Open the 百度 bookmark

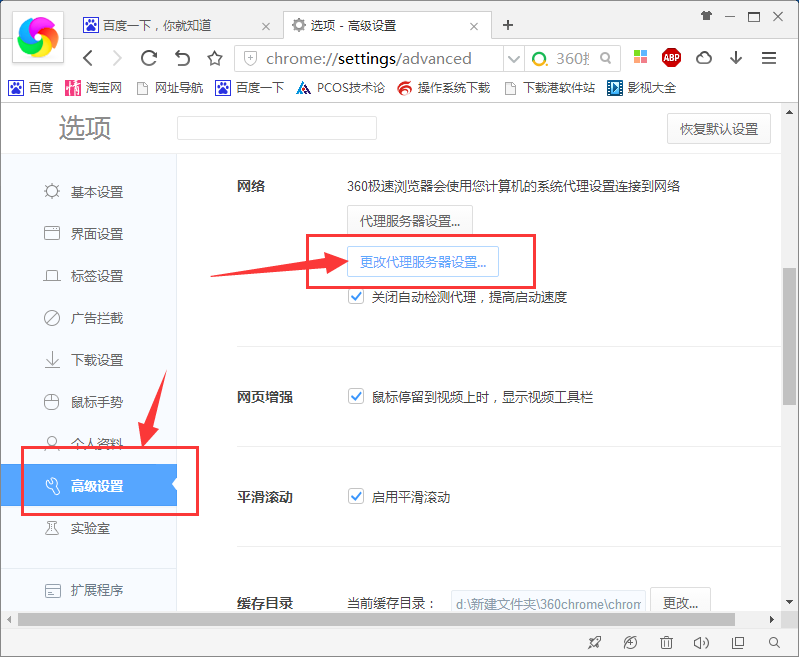click(31, 88)
